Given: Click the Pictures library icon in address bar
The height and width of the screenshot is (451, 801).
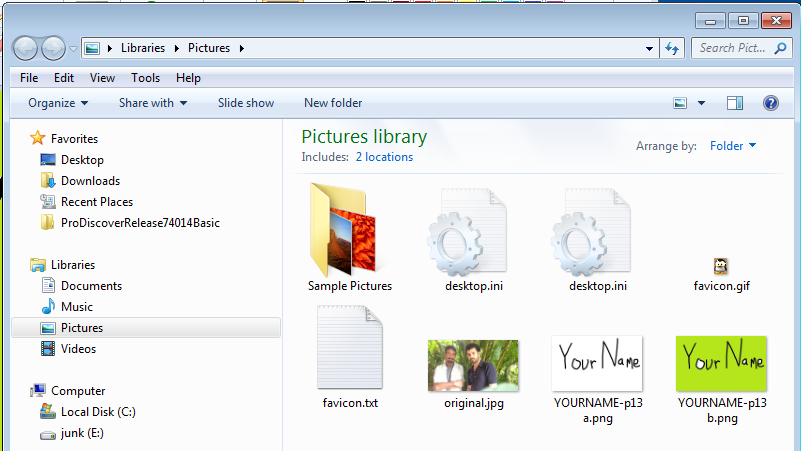Looking at the screenshot, I should [92, 48].
